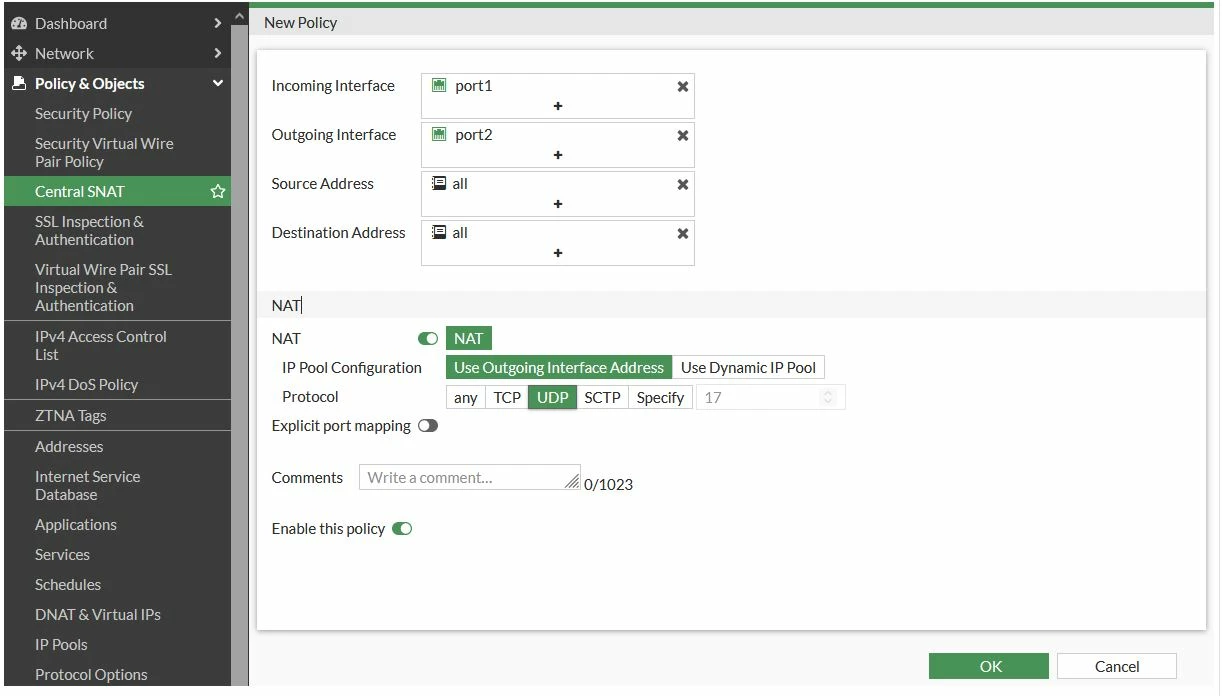Remove 'all' from Source Address
Image resolution: width=1222 pixels, height=696 pixels.
tap(683, 184)
